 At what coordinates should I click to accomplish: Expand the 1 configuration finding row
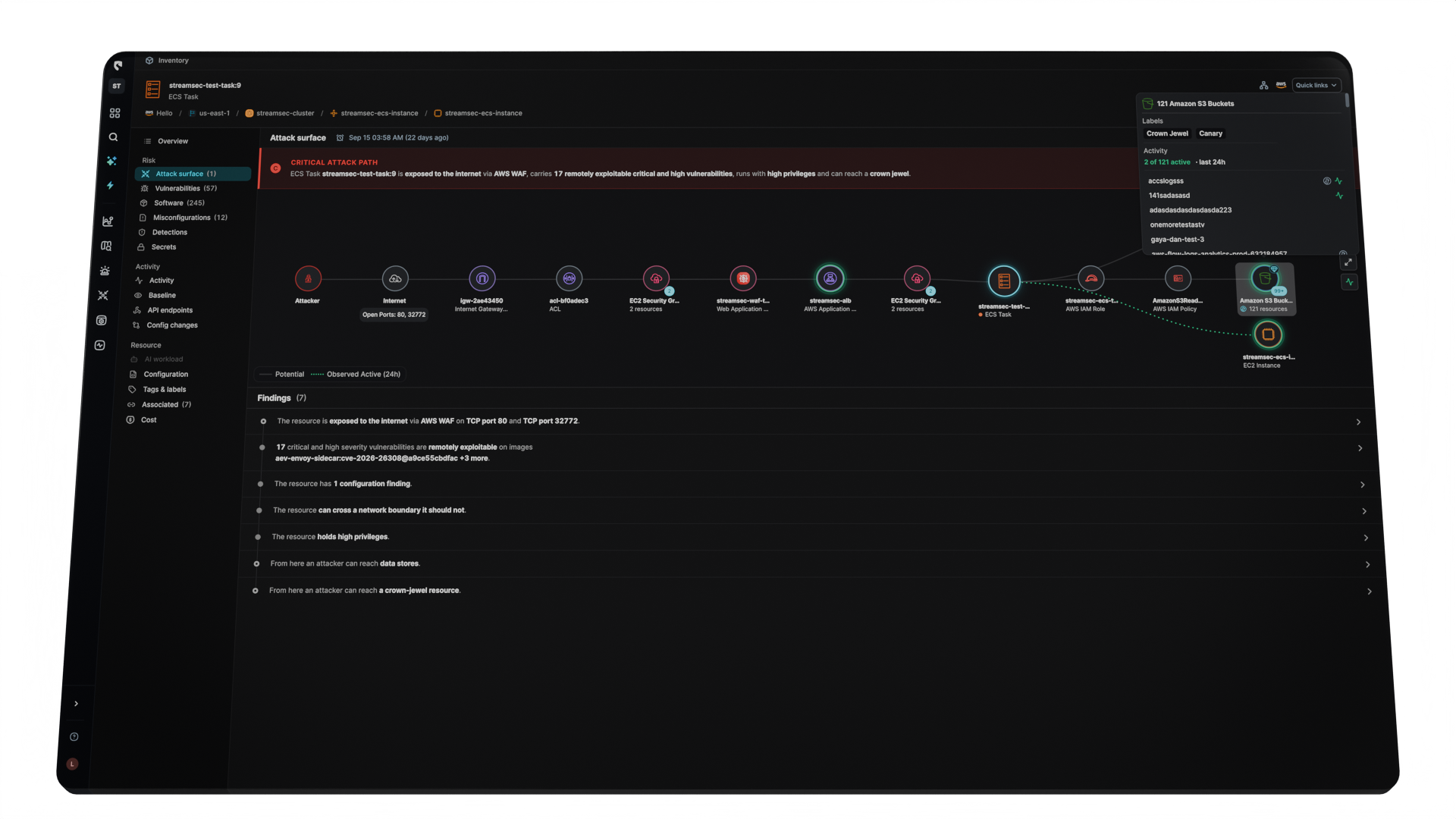coord(1362,485)
